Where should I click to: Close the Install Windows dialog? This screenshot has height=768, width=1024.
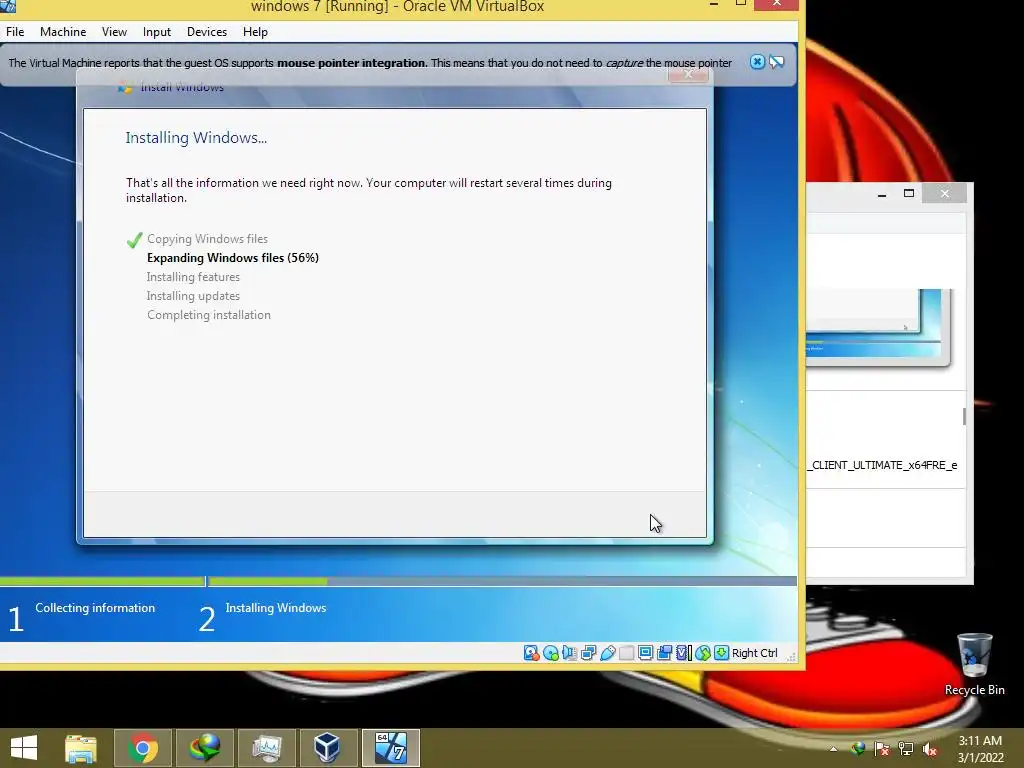pyautogui.click(x=688, y=74)
